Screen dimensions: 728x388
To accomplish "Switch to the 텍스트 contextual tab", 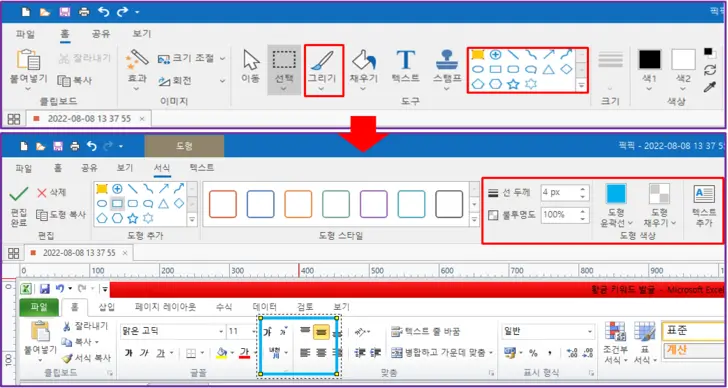I will 202,168.
